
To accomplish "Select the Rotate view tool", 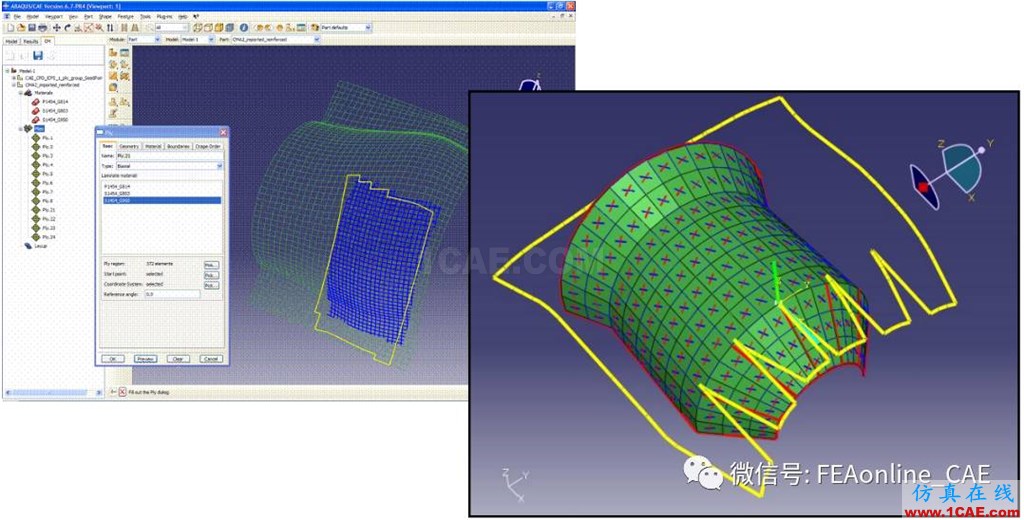I will coord(67,27).
